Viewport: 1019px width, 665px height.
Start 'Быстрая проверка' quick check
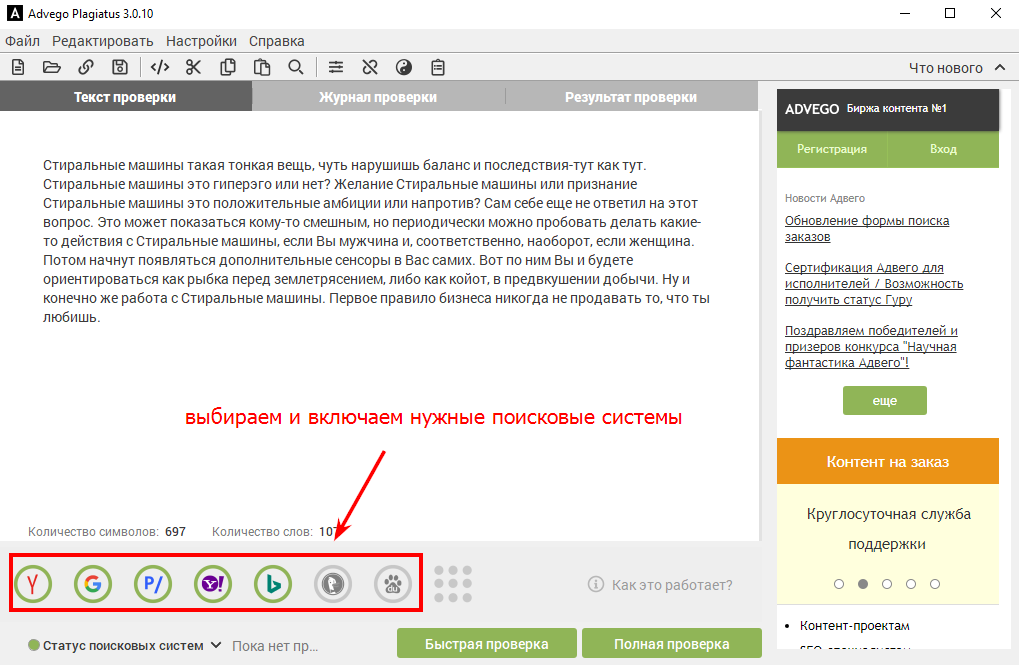click(x=487, y=644)
